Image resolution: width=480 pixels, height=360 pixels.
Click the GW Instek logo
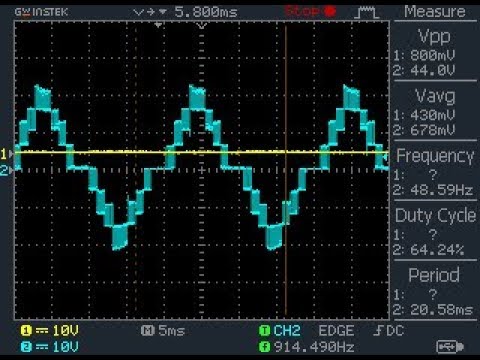tap(41, 12)
